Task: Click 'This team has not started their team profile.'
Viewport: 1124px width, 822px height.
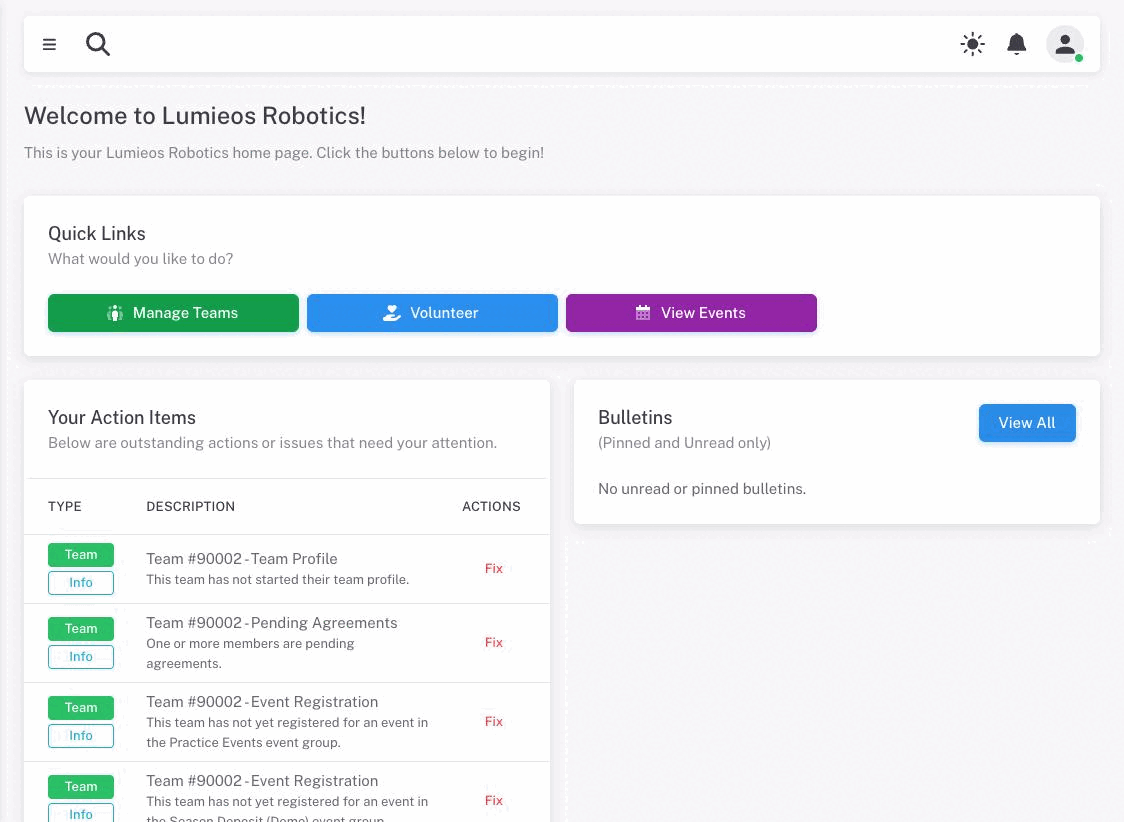Action: pyautogui.click(x=277, y=580)
